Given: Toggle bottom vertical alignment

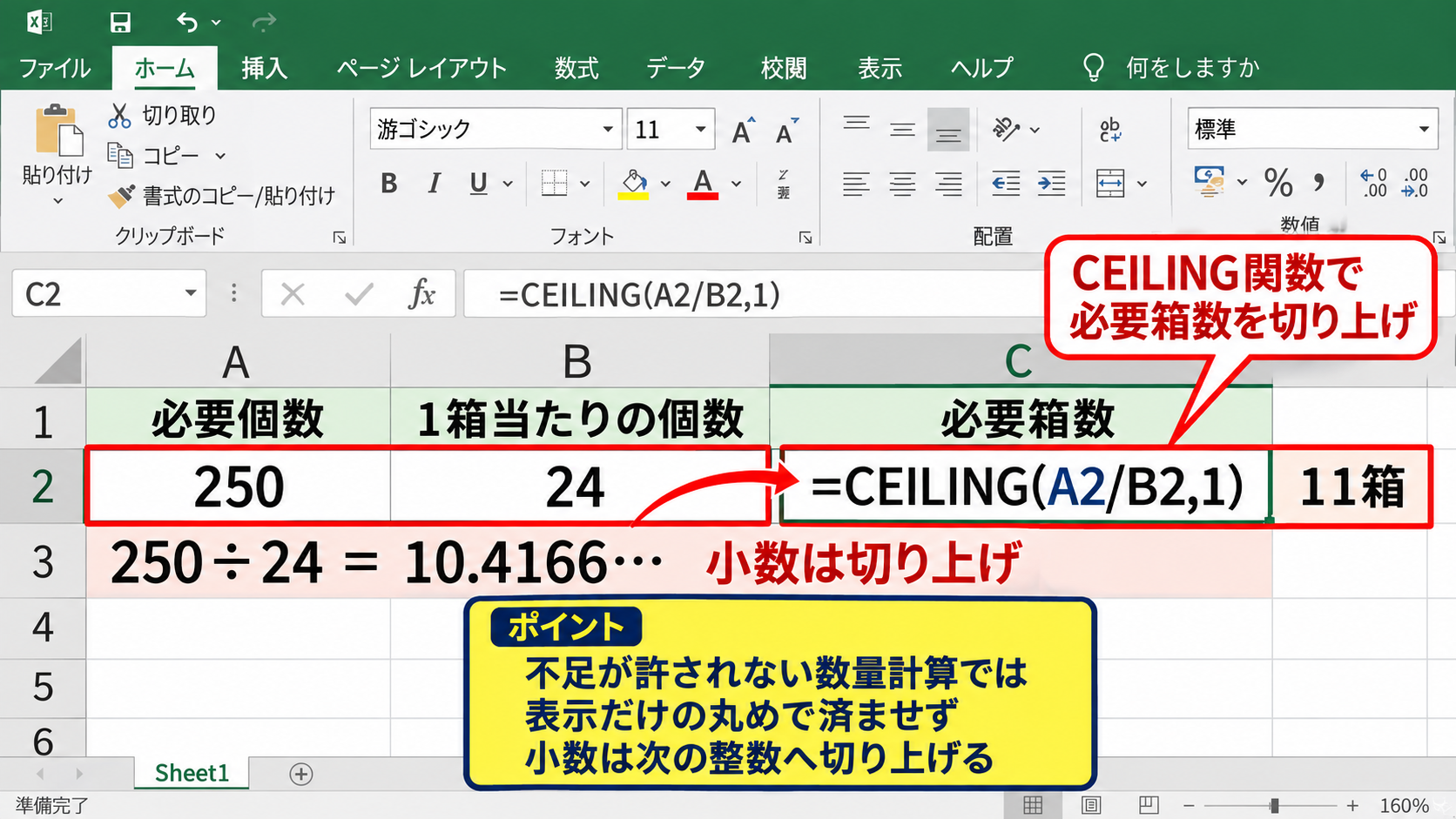Looking at the screenshot, I should (948, 131).
